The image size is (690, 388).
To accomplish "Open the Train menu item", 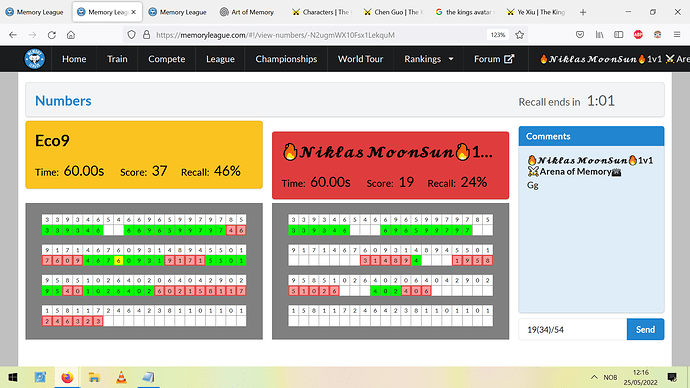I will coord(117,59).
